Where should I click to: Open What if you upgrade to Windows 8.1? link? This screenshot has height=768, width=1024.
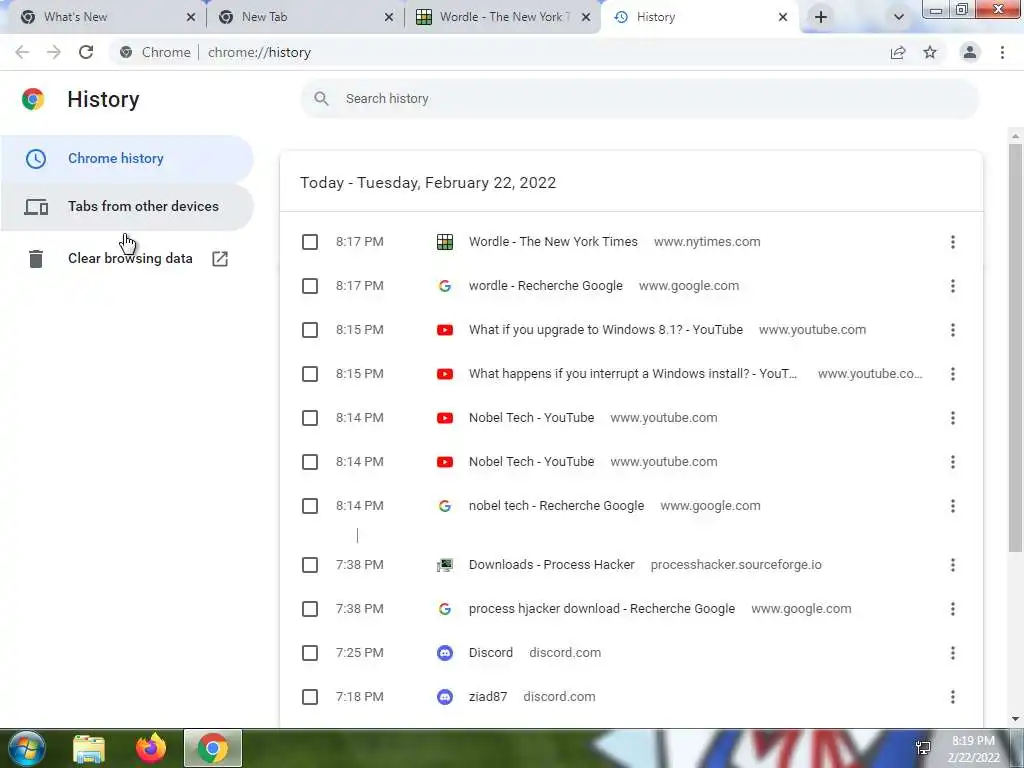[605, 330]
